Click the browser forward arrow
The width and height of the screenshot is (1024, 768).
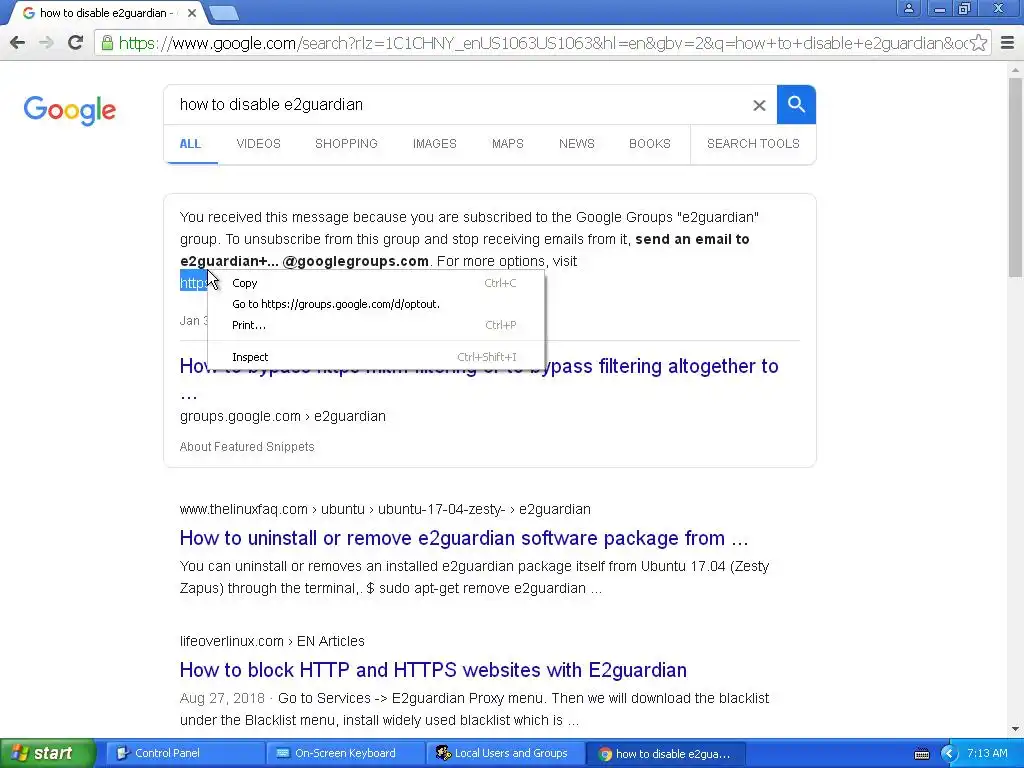click(46, 43)
